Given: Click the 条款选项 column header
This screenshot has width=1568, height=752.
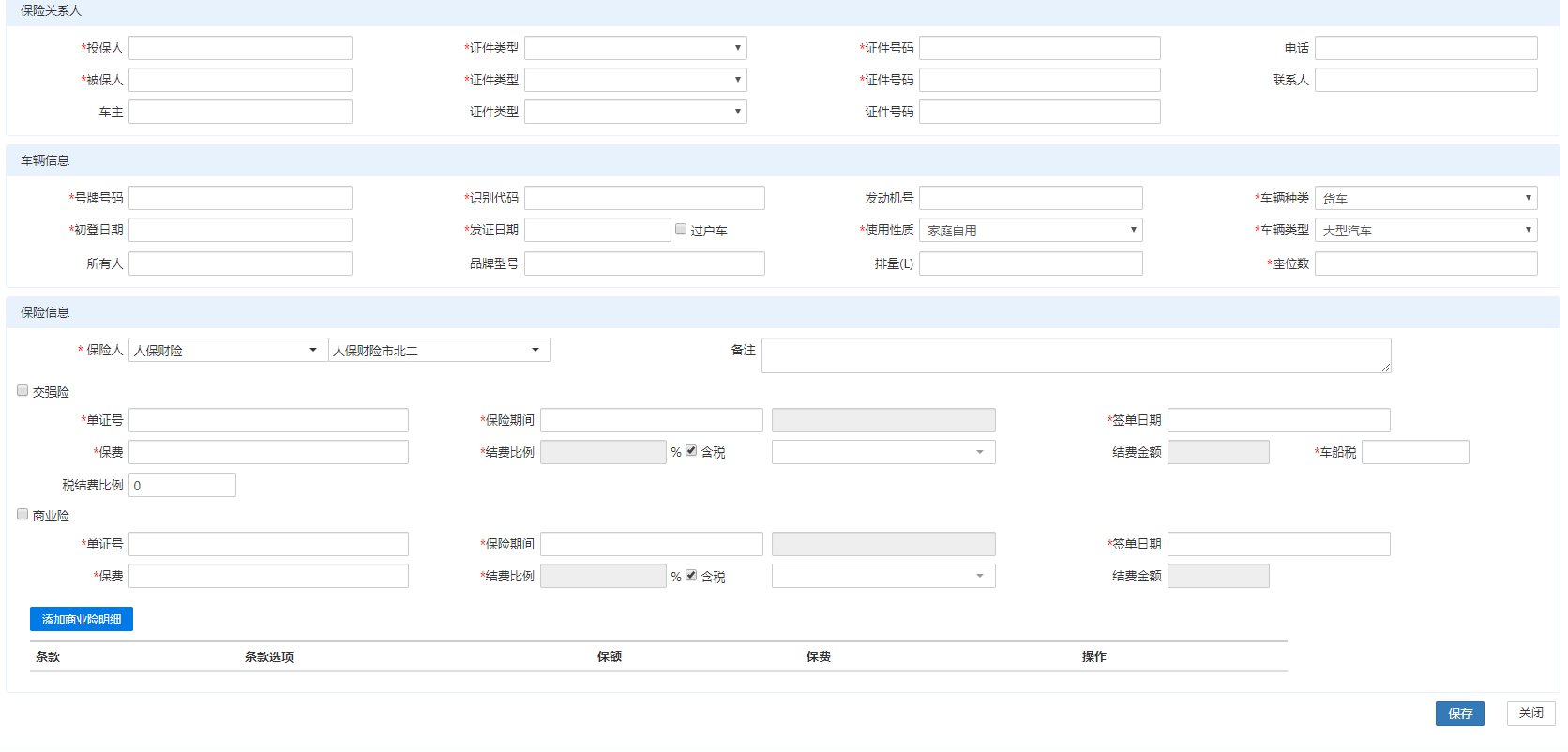Looking at the screenshot, I should tap(269, 656).
